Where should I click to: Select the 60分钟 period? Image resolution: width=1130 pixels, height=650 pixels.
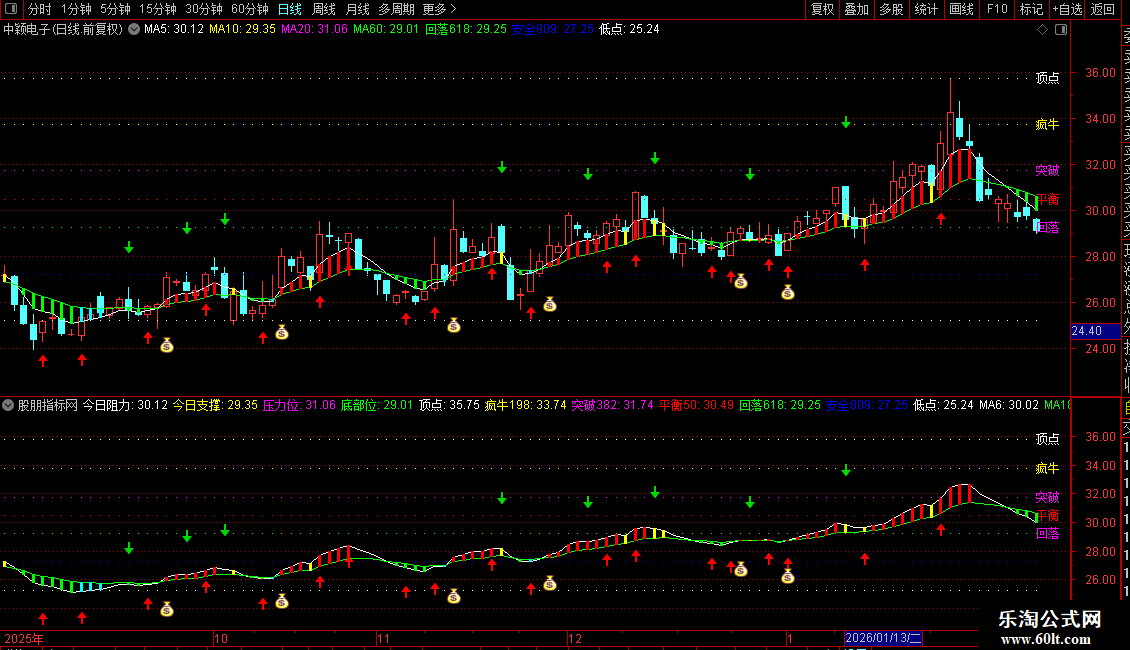(x=249, y=9)
